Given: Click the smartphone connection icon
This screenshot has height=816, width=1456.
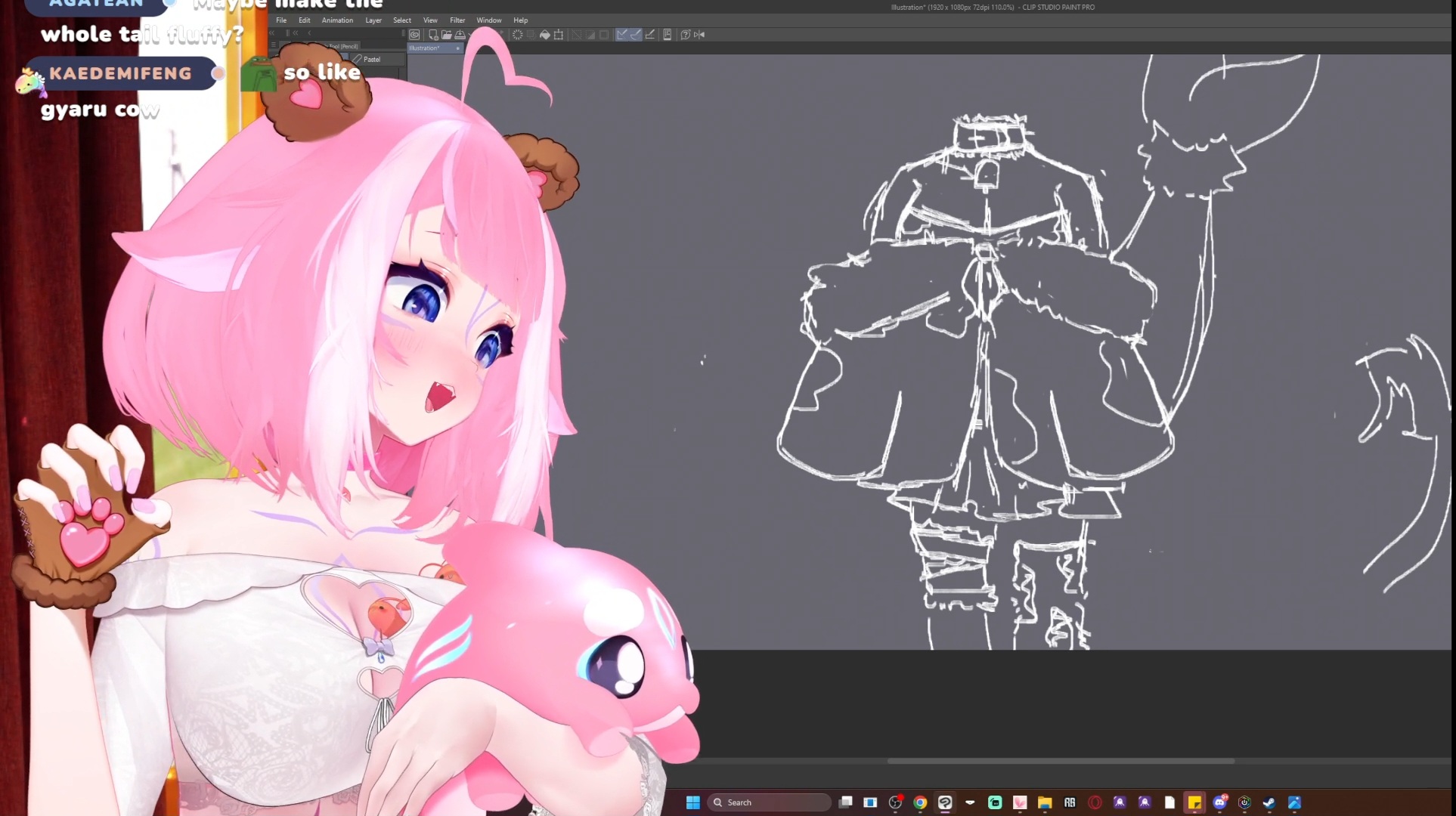Looking at the screenshot, I should pos(667,35).
